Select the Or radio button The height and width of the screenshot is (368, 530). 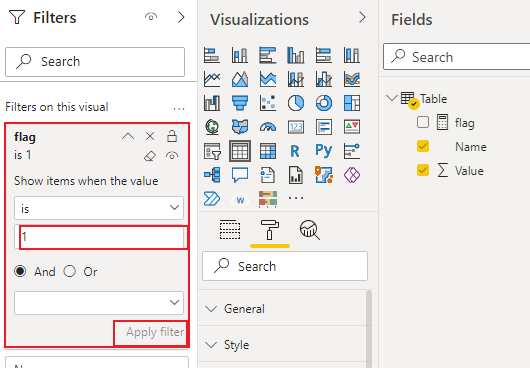[x=70, y=271]
